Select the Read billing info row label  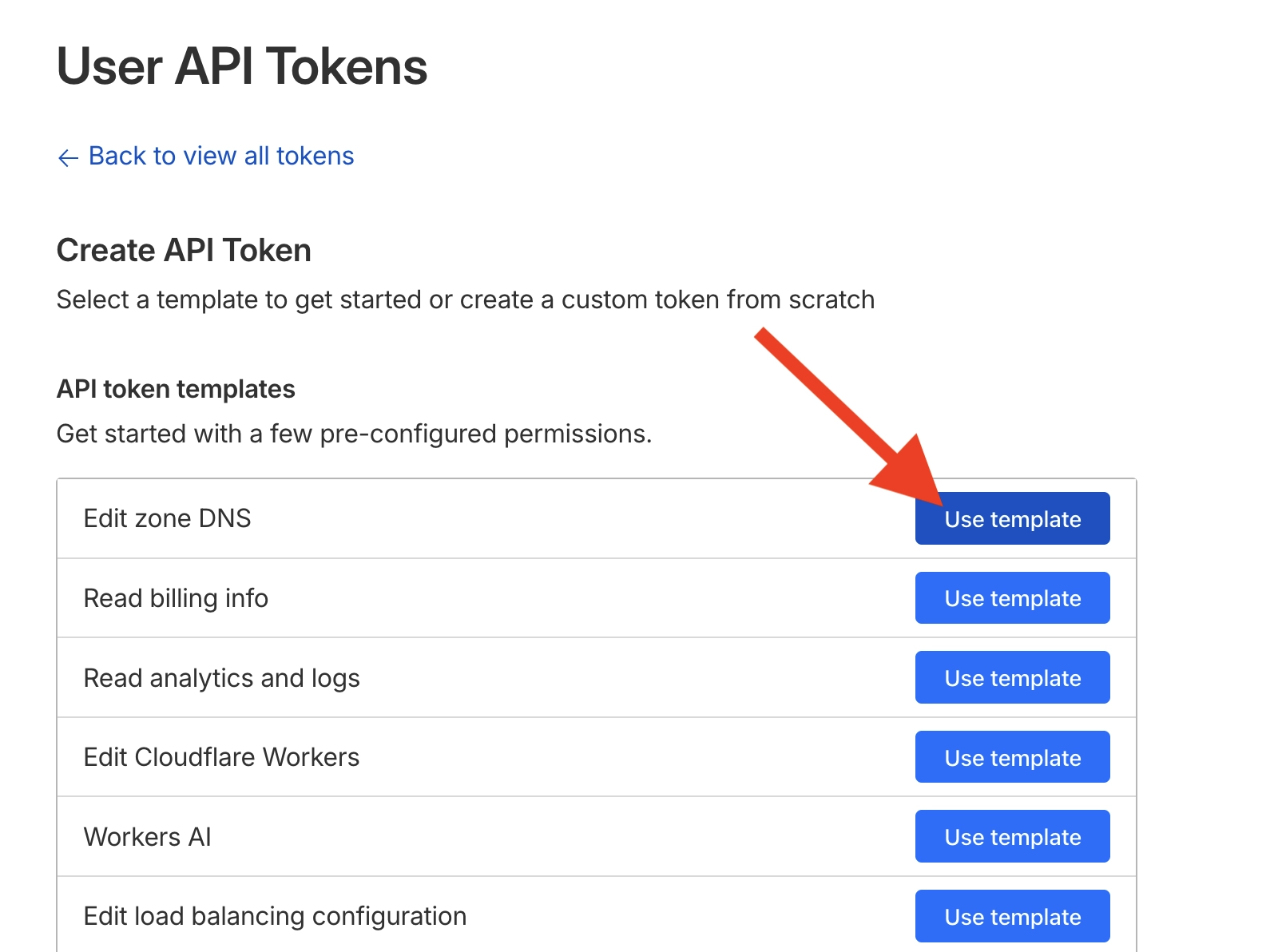pyautogui.click(x=176, y=598)
